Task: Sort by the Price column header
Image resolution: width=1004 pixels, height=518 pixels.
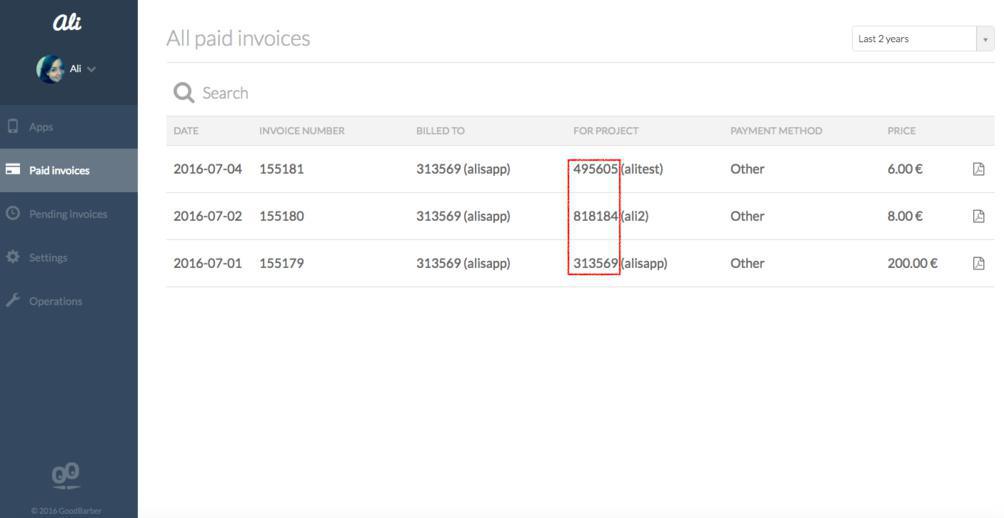Action: (901, 131)
